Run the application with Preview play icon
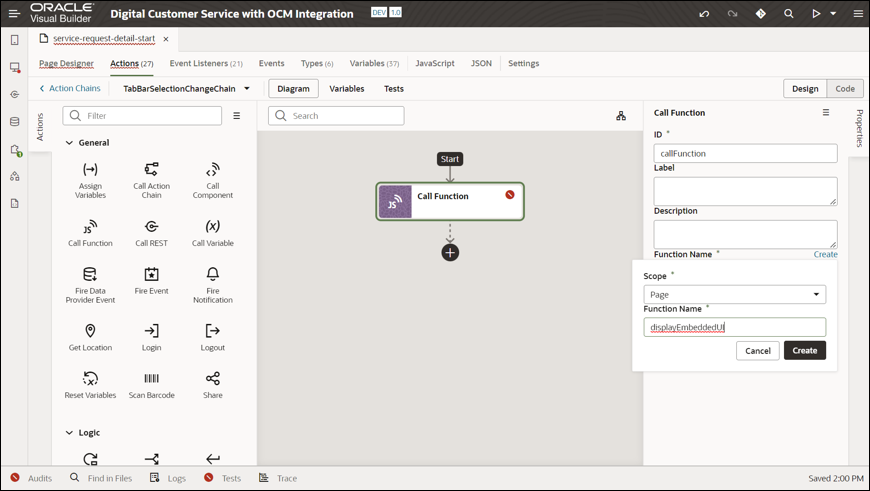This screenshot has width=870, height=491. [816, 13]
